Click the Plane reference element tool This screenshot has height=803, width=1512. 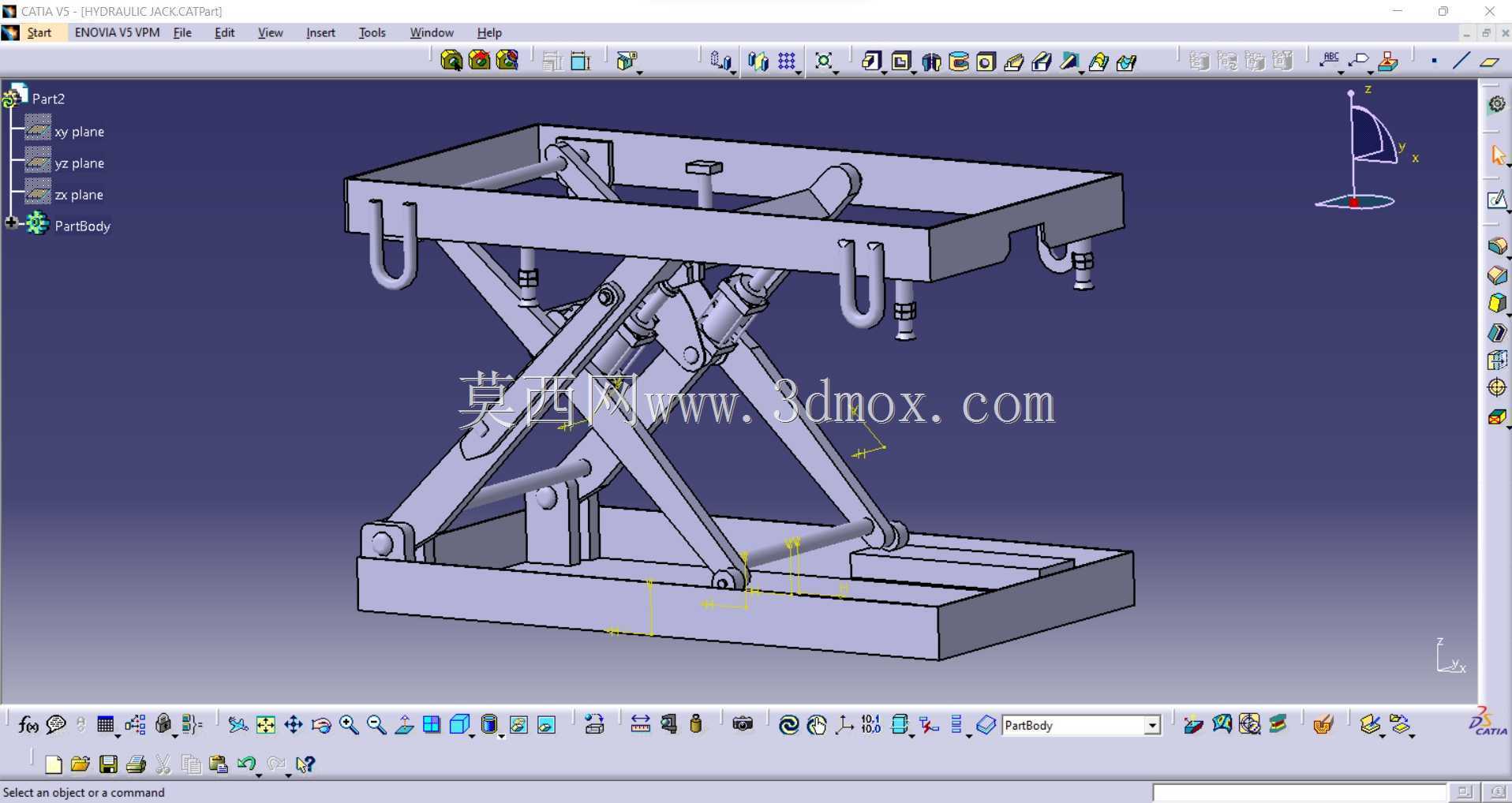[x=1489, y=61]
